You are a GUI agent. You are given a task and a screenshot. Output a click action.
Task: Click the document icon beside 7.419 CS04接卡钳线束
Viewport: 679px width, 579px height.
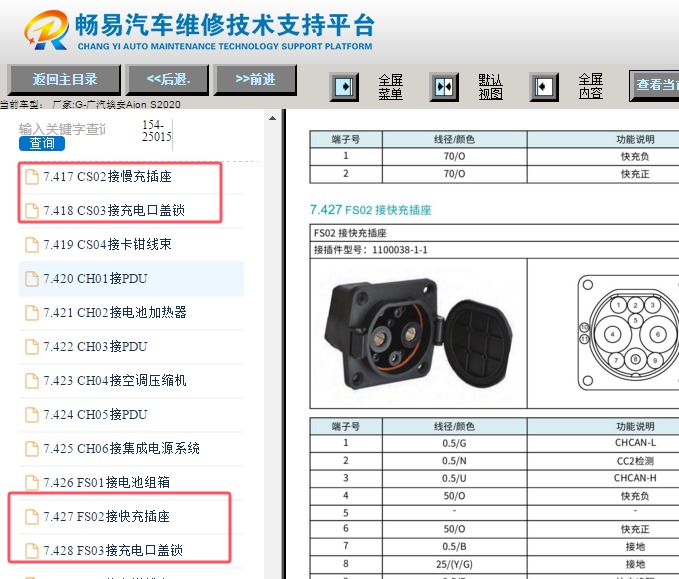32,245
